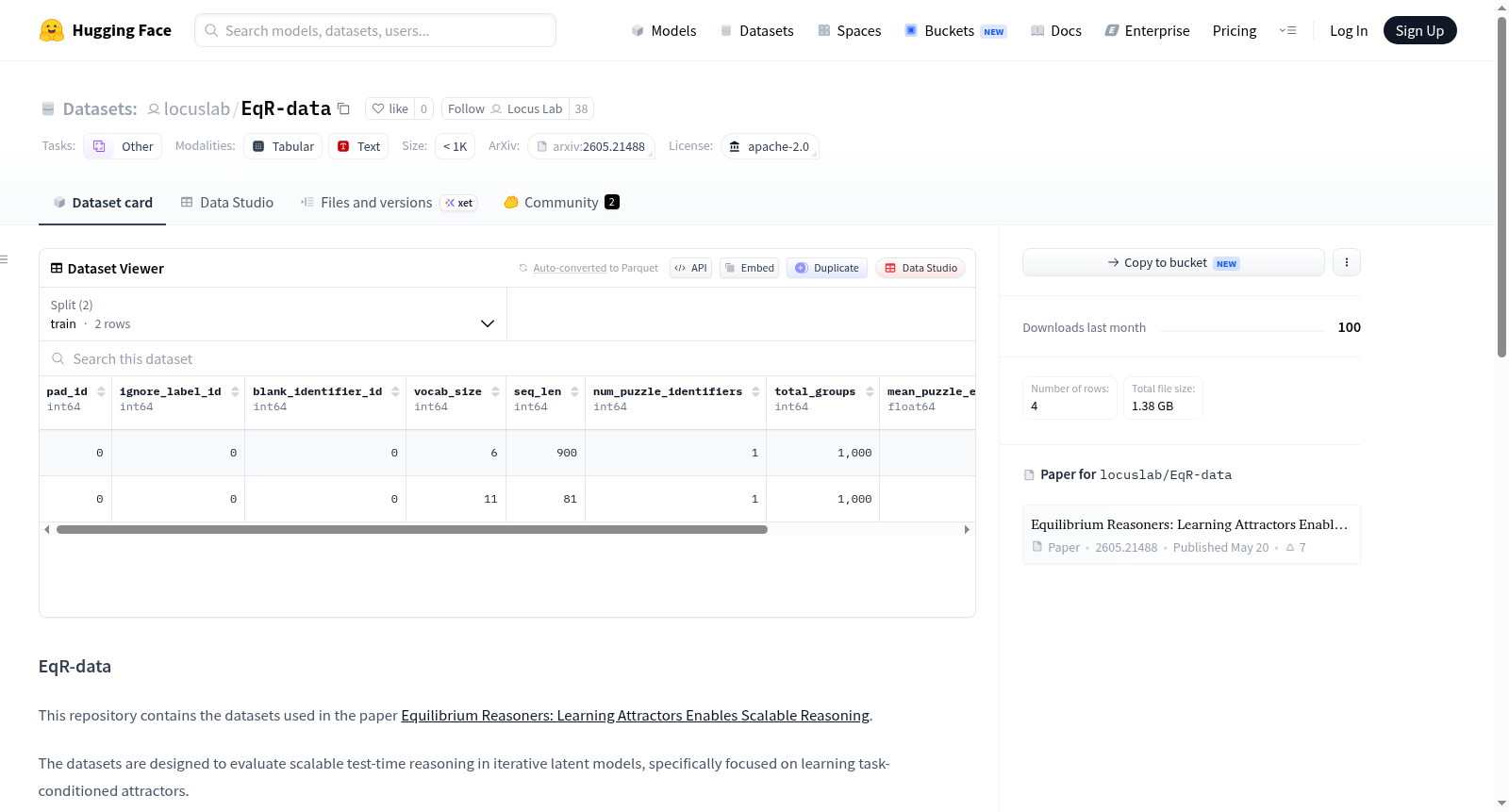Screen dimensions: 1509x812
Task: Click the vocab_size cell value 11
Action: 490,499
